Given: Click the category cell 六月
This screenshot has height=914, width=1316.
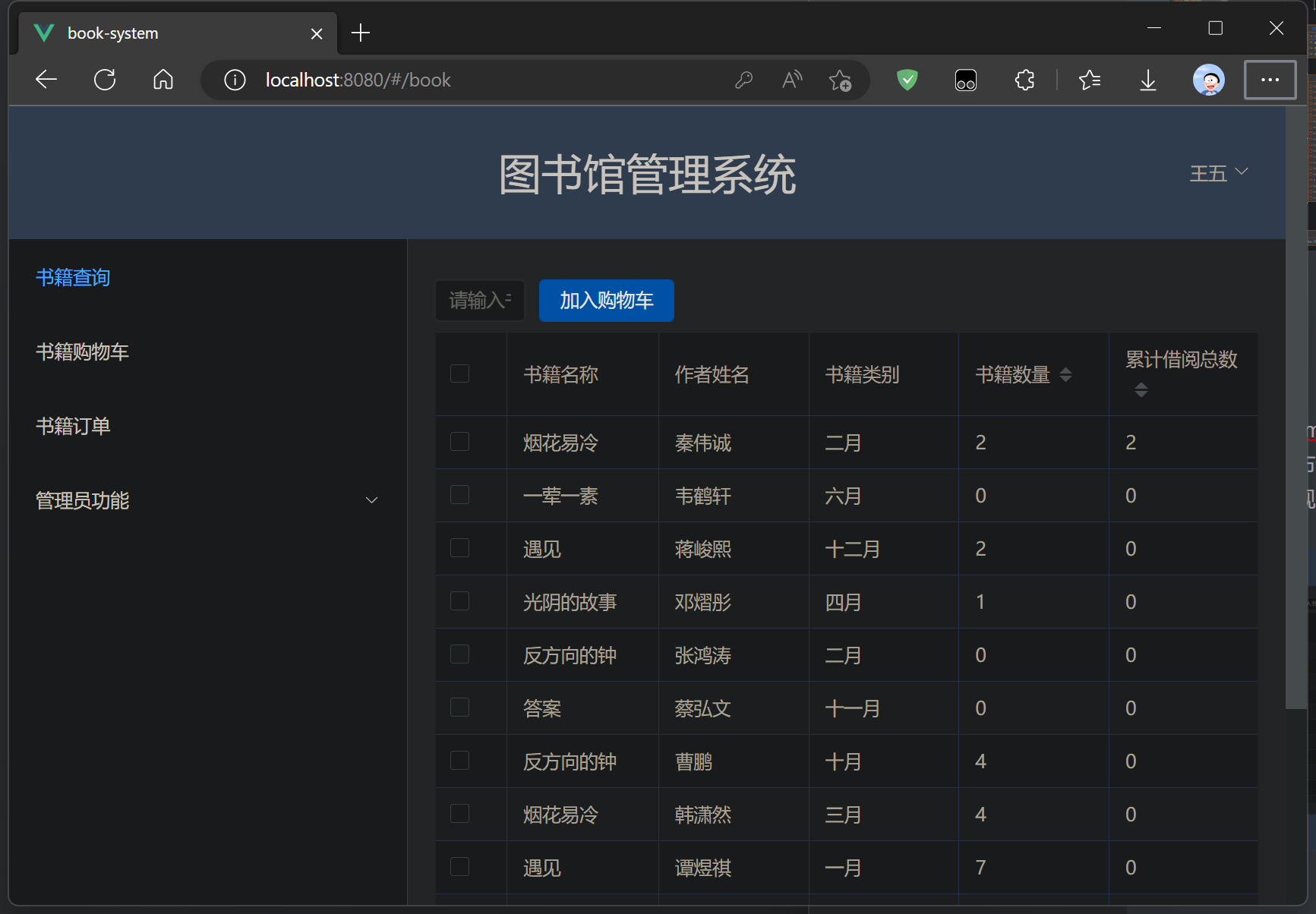Looking at the screenshot, I should [843, 496].
